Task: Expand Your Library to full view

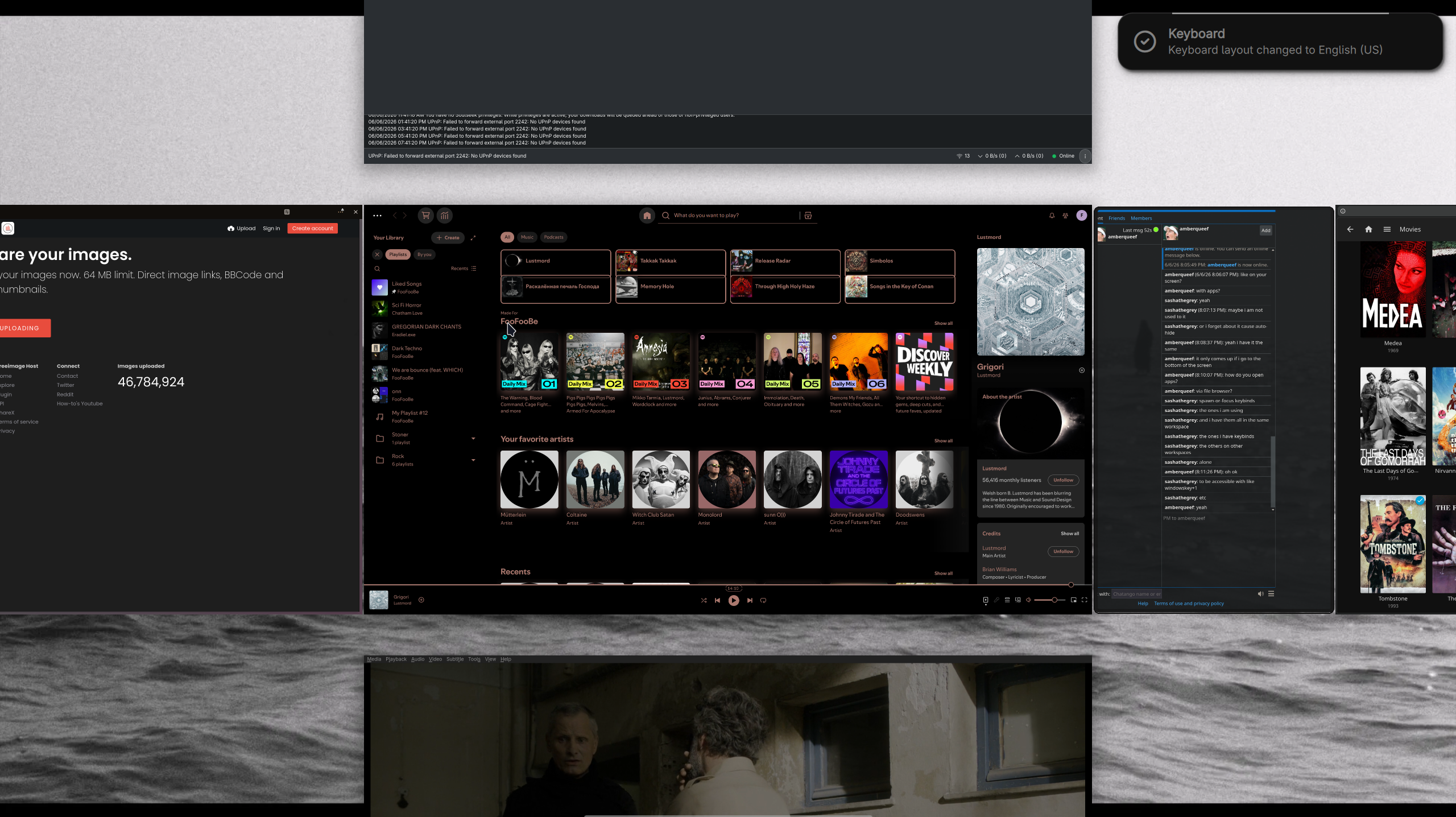Action: tap(473, 238)
